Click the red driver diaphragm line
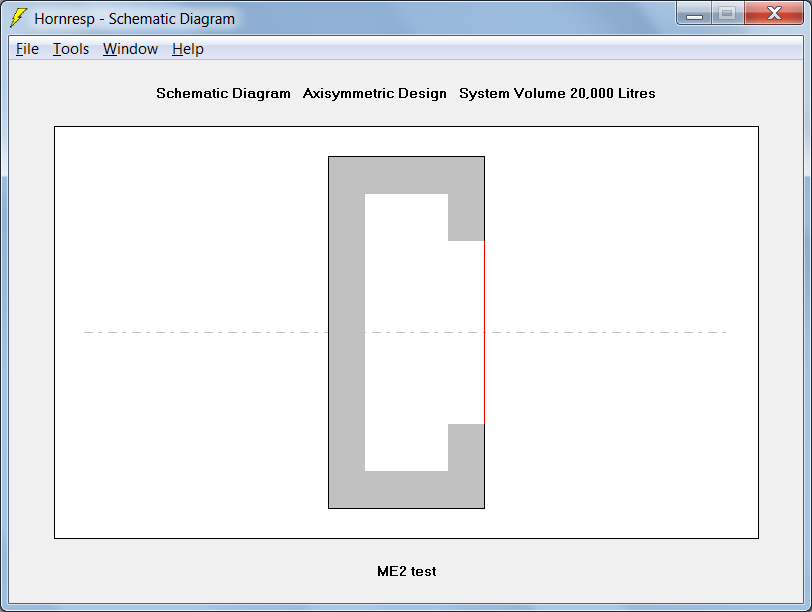Viewport: 812px width, 612px height. coord(484,332)
